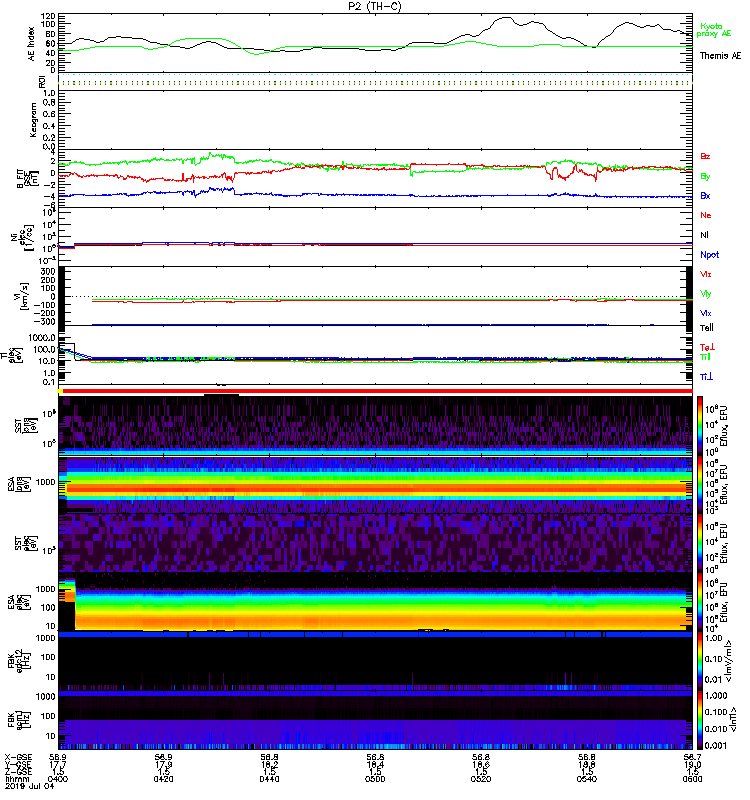
Task: Pick the black "Ni" legend label
Action: pyautogui.click(x=704, y=235)
